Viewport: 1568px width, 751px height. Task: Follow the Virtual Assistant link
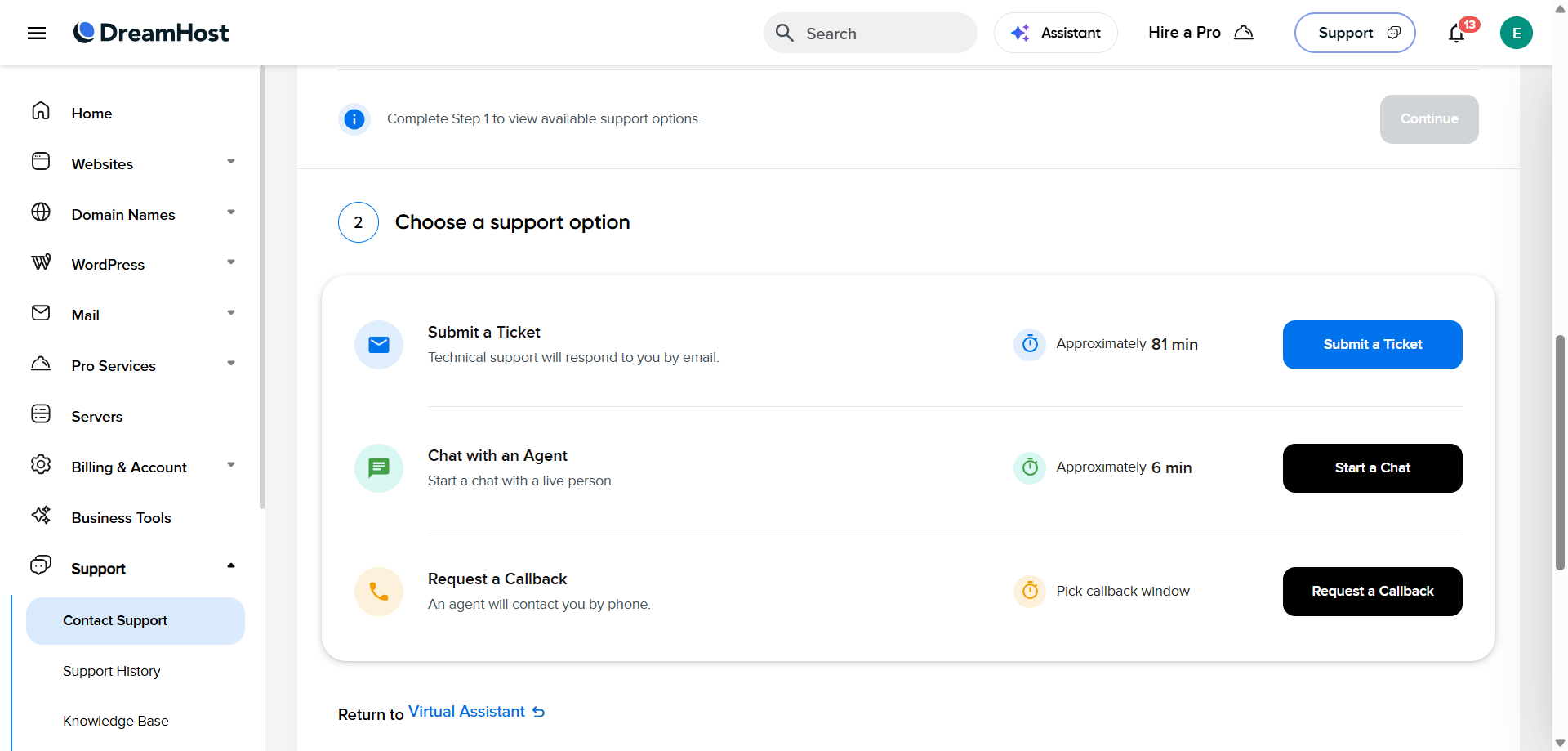pos(466,712)
